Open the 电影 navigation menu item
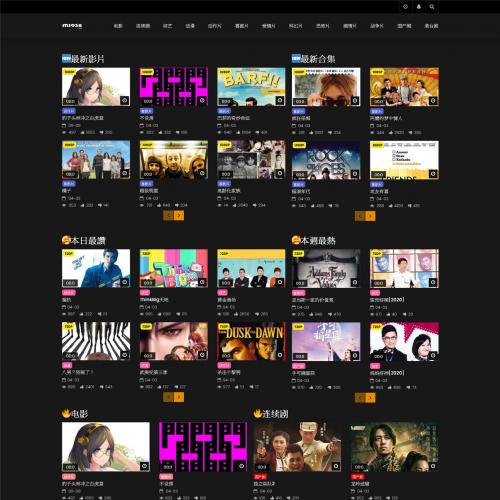Image resolution: width=500 pixels, height=500 pixels. [x=118, y=26]
